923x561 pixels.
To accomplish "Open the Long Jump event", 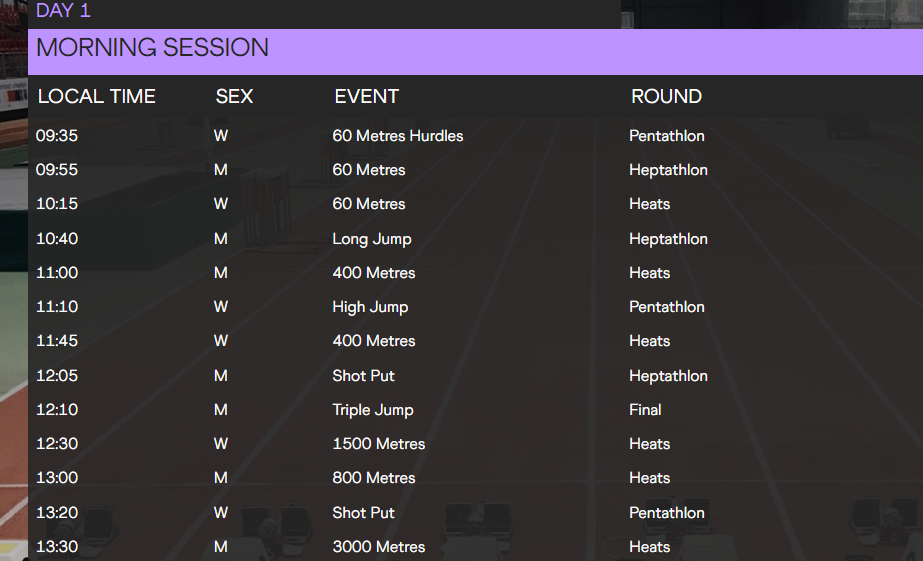I will coord(372,239).
